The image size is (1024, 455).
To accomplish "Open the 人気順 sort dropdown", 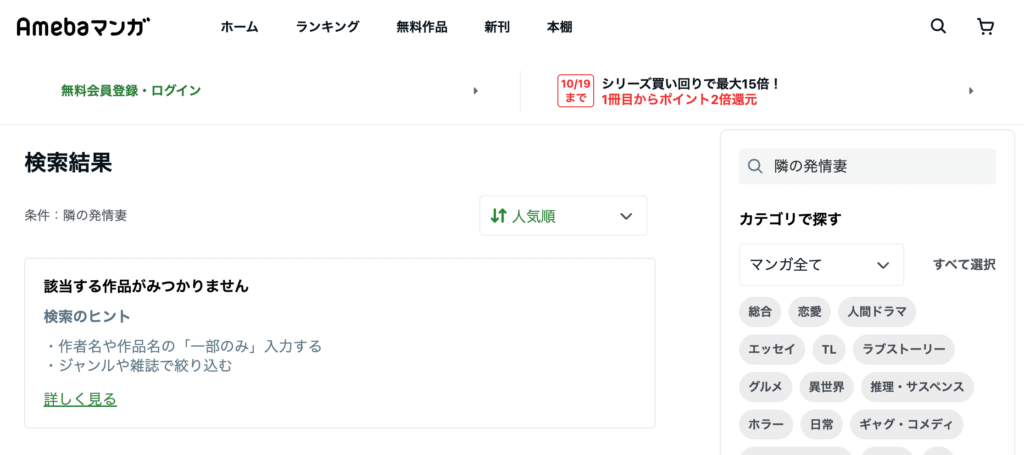I will click(563, 215).
